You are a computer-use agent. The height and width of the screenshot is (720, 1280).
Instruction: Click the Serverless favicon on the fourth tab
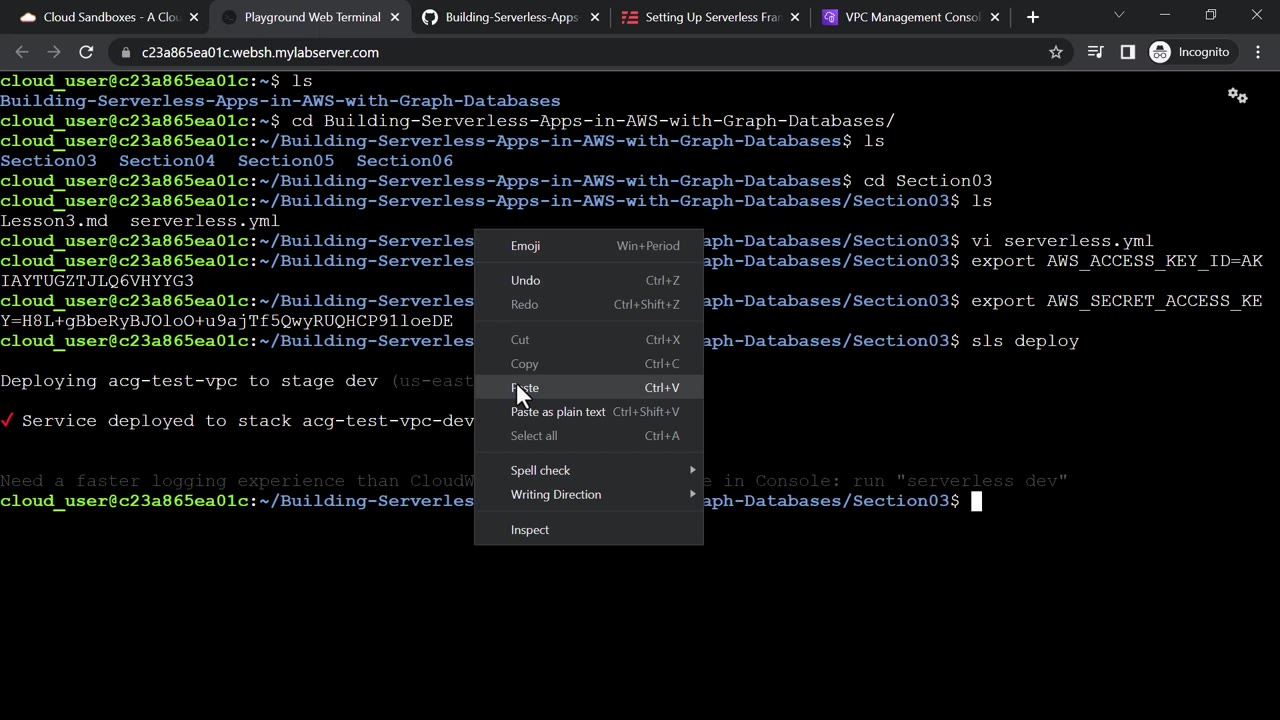point(630,17)
